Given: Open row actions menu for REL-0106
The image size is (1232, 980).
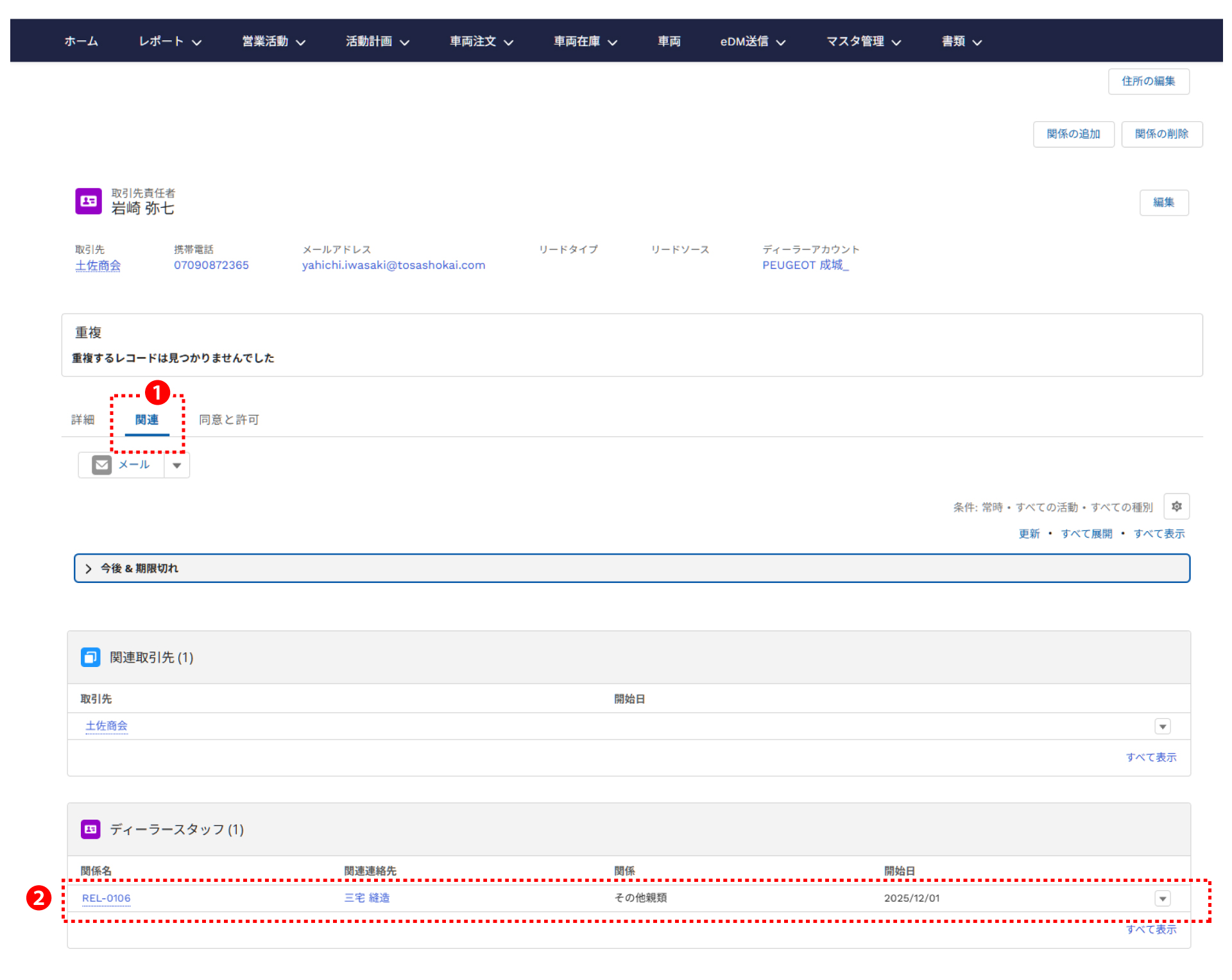Looking at the screenshot, I should [x=1162, y=899].
